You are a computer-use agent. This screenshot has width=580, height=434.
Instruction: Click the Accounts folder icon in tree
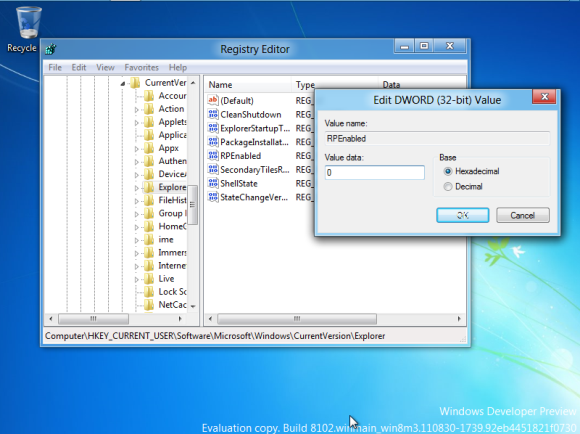click(149, 96)
